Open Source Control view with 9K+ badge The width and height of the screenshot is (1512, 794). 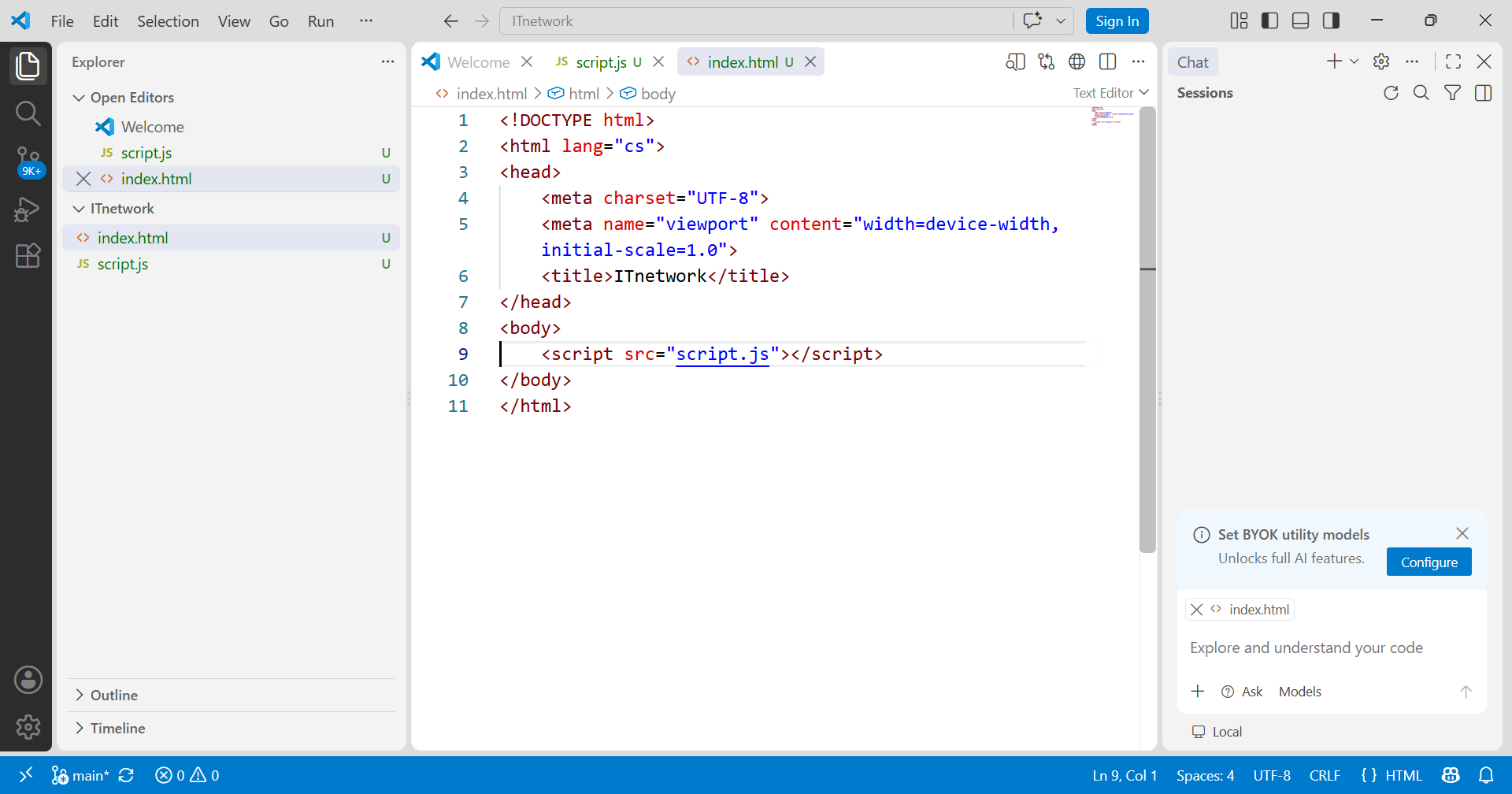28,161
